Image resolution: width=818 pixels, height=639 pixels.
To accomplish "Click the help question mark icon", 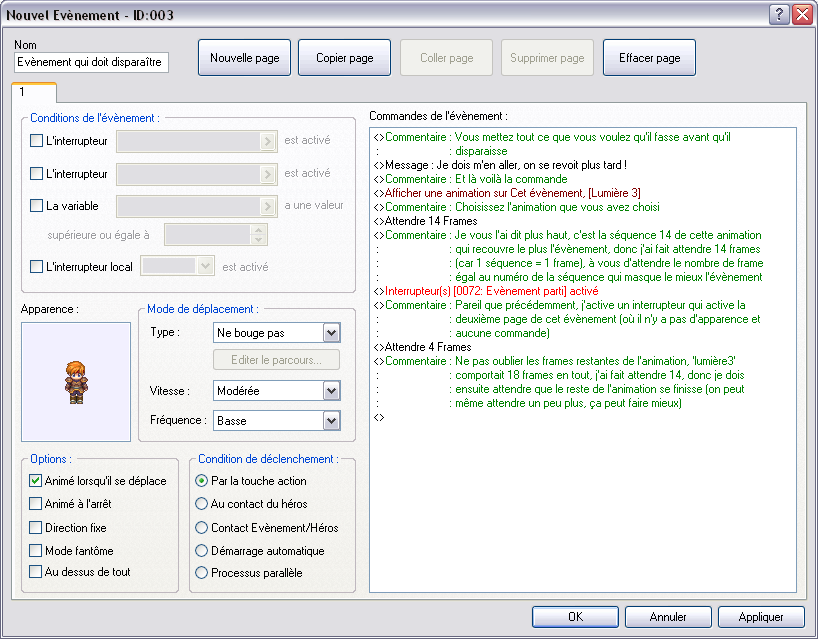I will 778,15.
